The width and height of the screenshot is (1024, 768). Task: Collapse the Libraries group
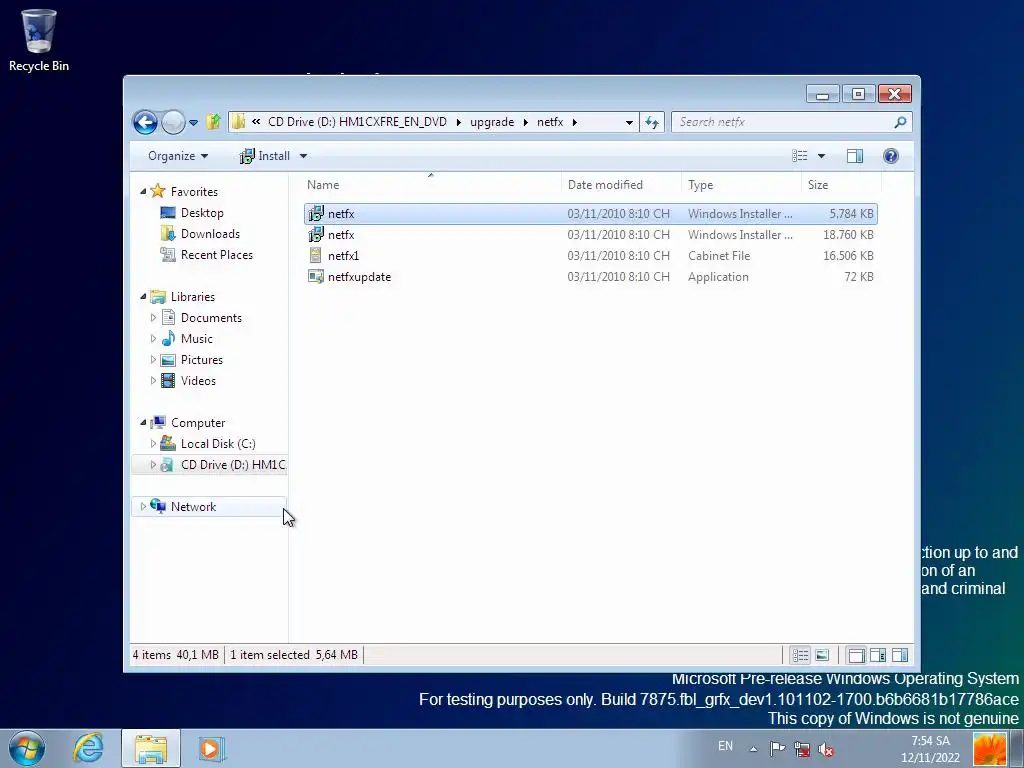pyautogui.click(x=143, y=296)
